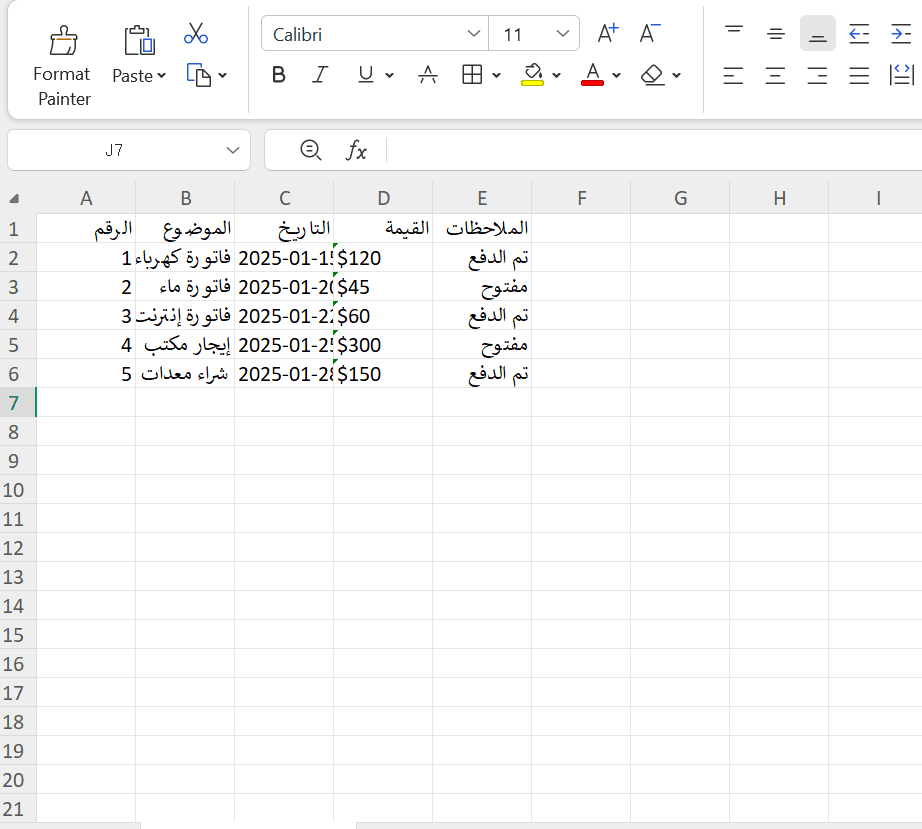Viewport: 922px width, 829px height.
Task: Click cell with $120 value
Action: [383, 258]
